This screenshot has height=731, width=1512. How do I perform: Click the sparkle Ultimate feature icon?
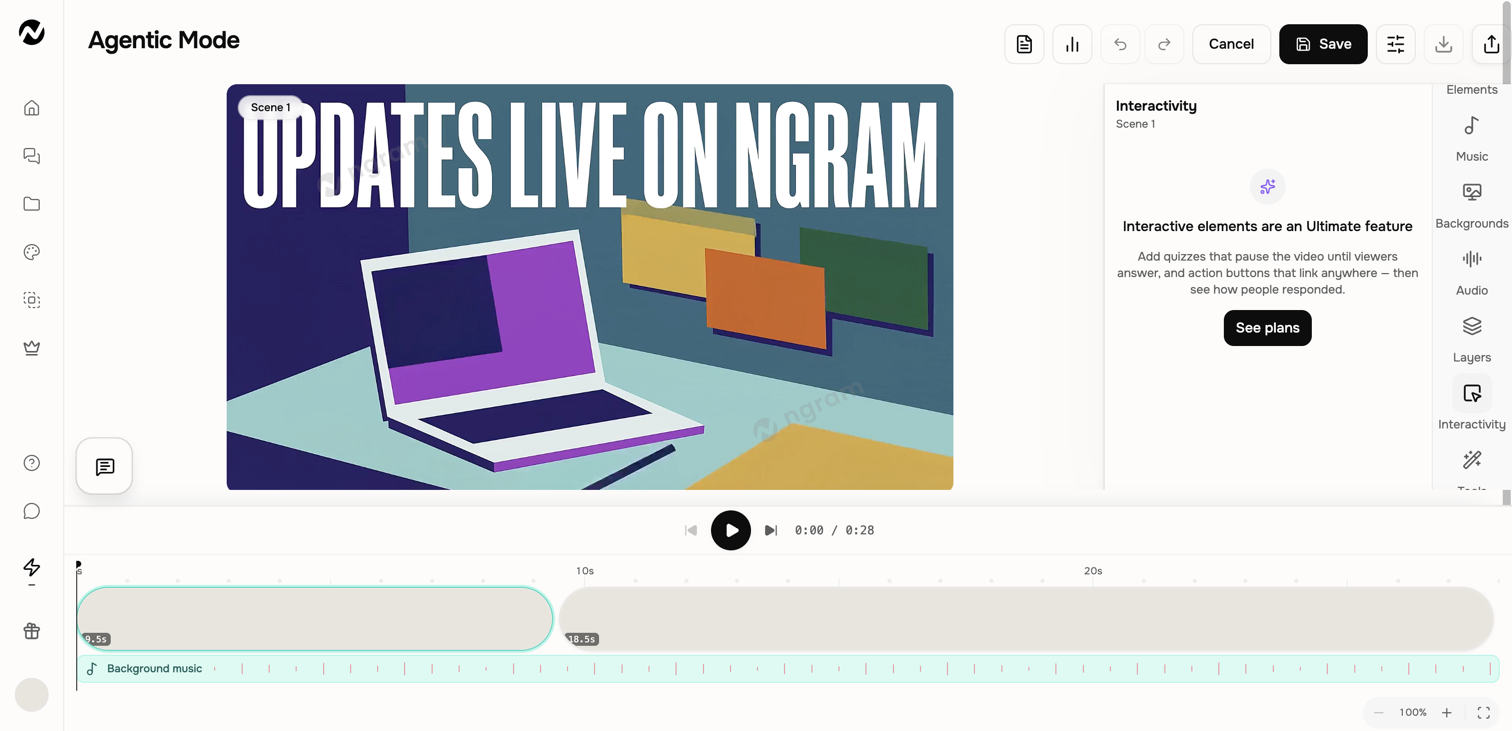(1267, 187)
